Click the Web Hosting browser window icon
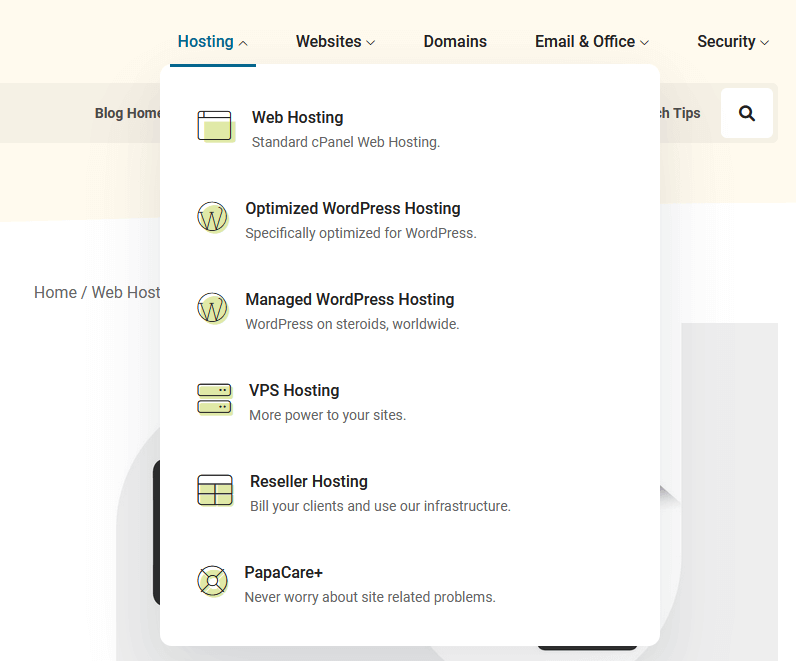Viewport: 796px width, 661px height. pos(215,126)
